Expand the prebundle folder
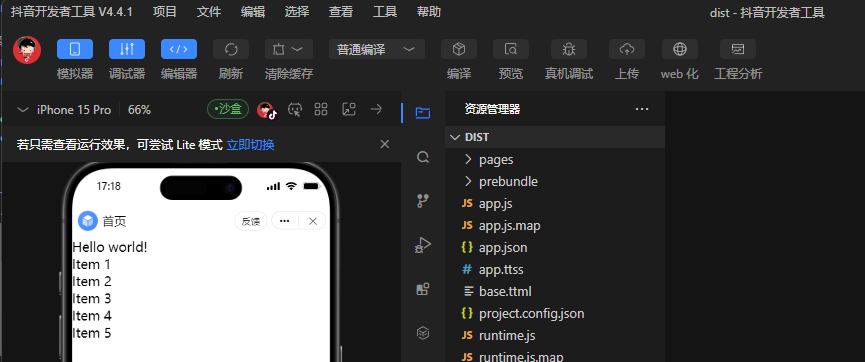865x362 pixels. pyautogui.click(x=554, y=182)
